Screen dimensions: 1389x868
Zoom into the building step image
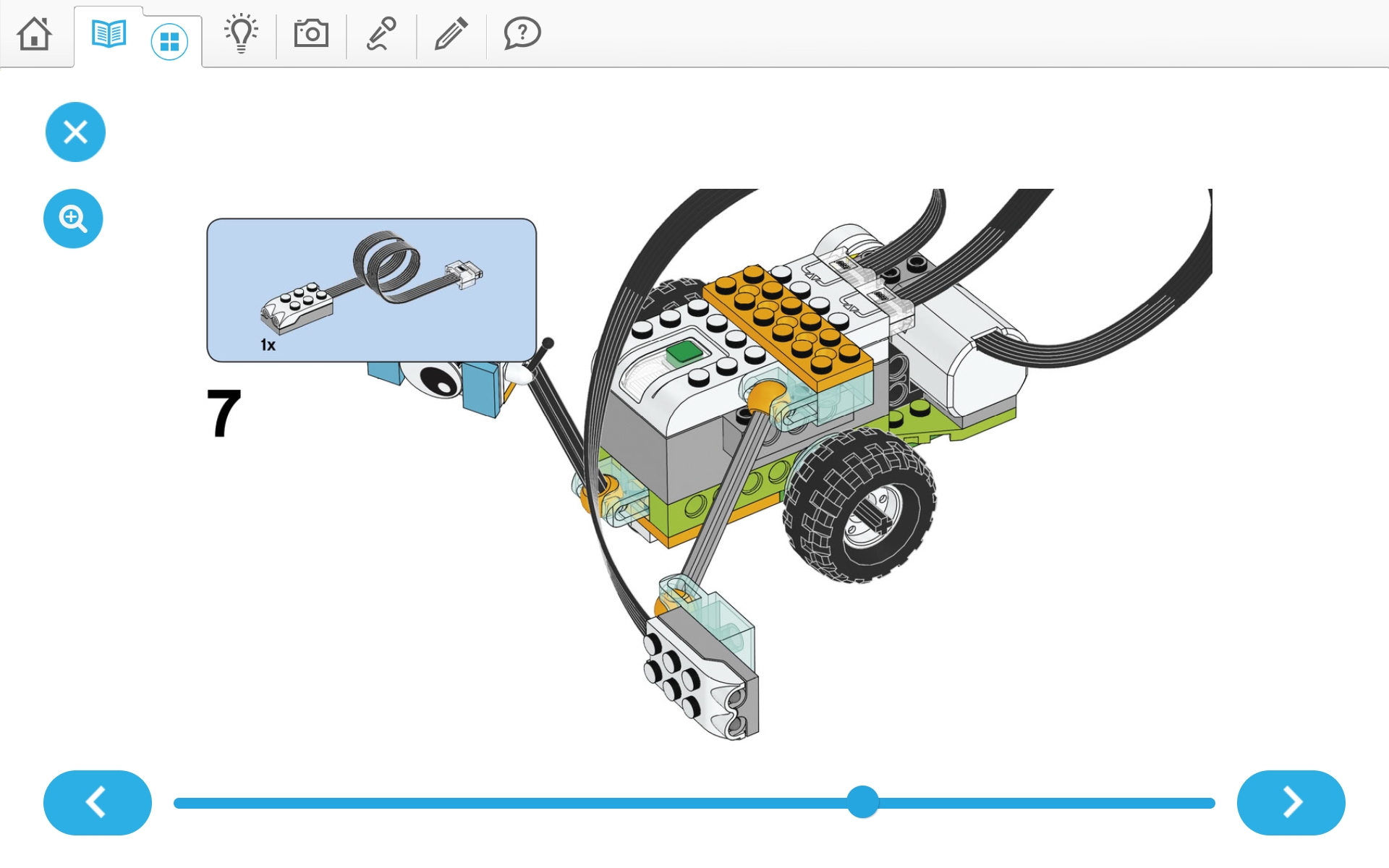[x=73, y=218]
